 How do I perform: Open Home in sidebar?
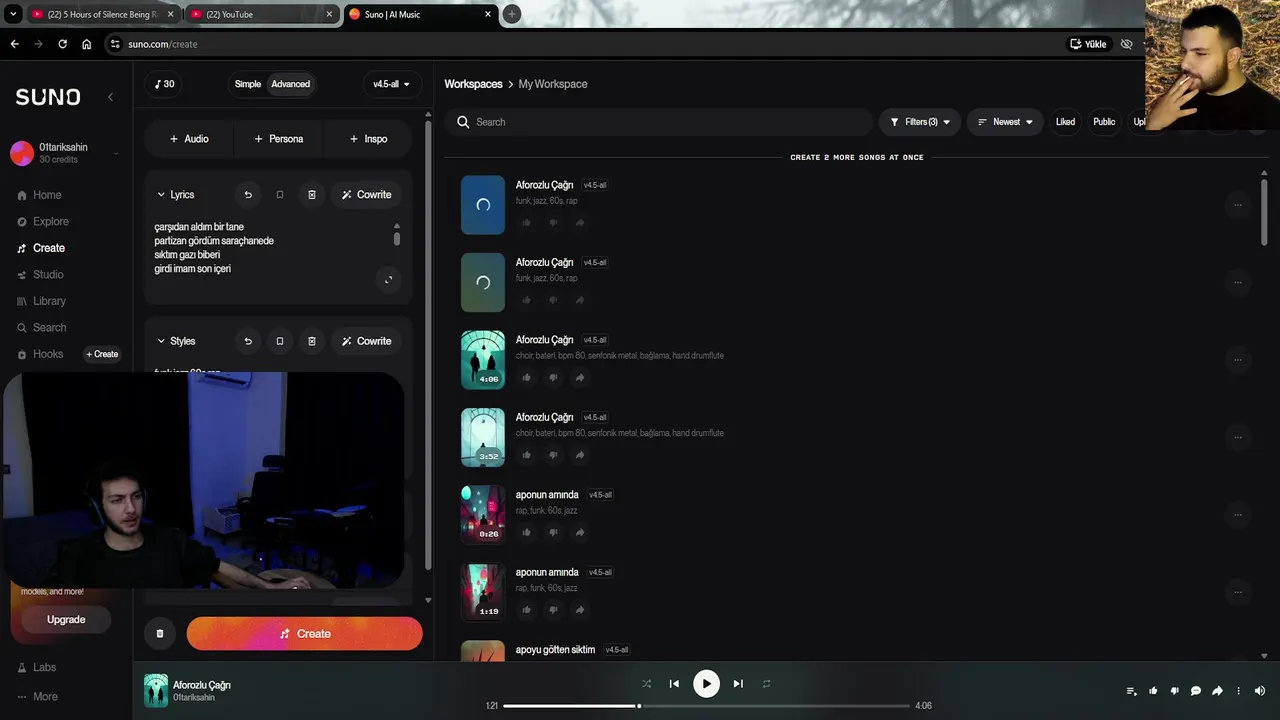(40, 195)
